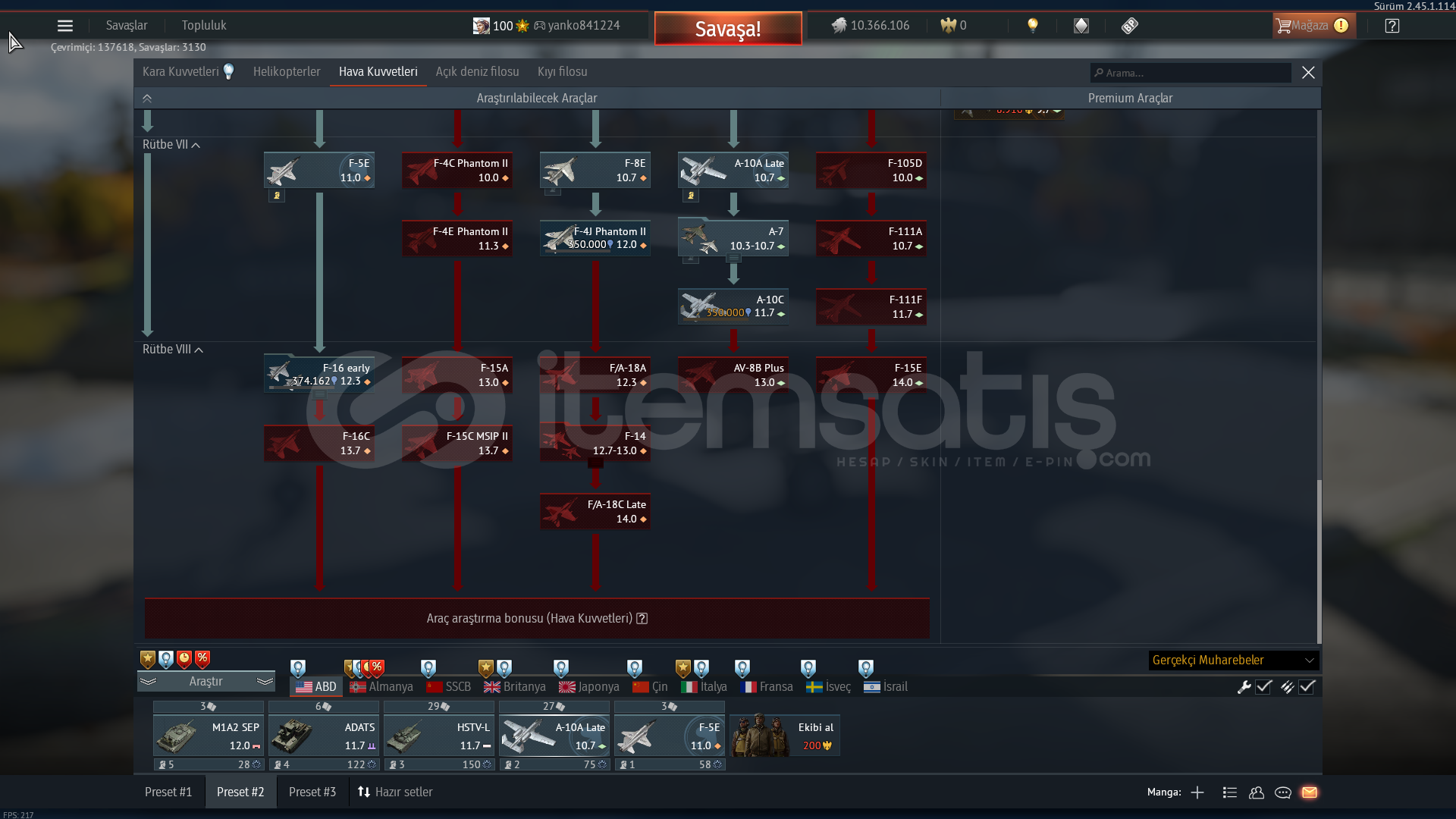The image size is (1456, 819).
Task: Switch to Açık deniz filosu tab
Action: point(477,72)
